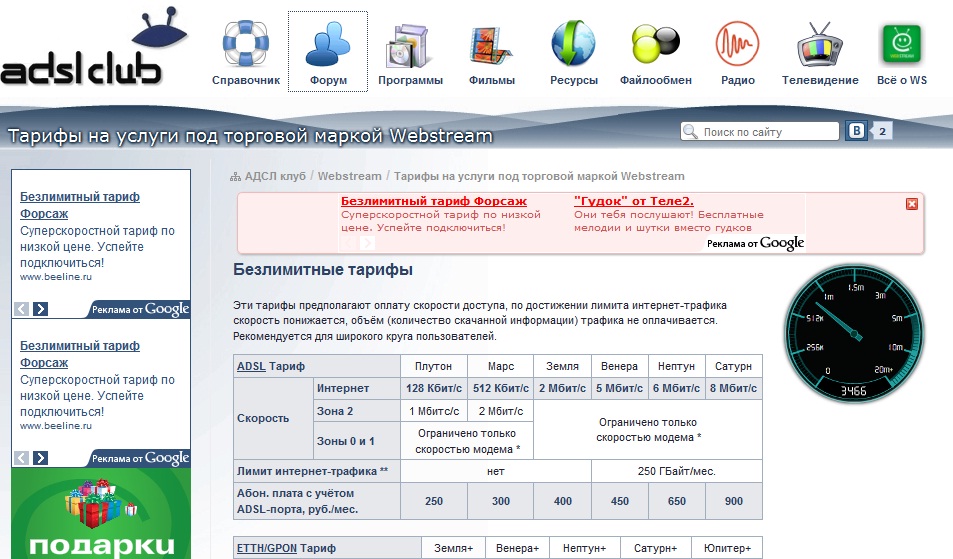This screenshot has width=953, height=559.
Task: Open Webstream breadcrumb link
Action: coord(349,176)
